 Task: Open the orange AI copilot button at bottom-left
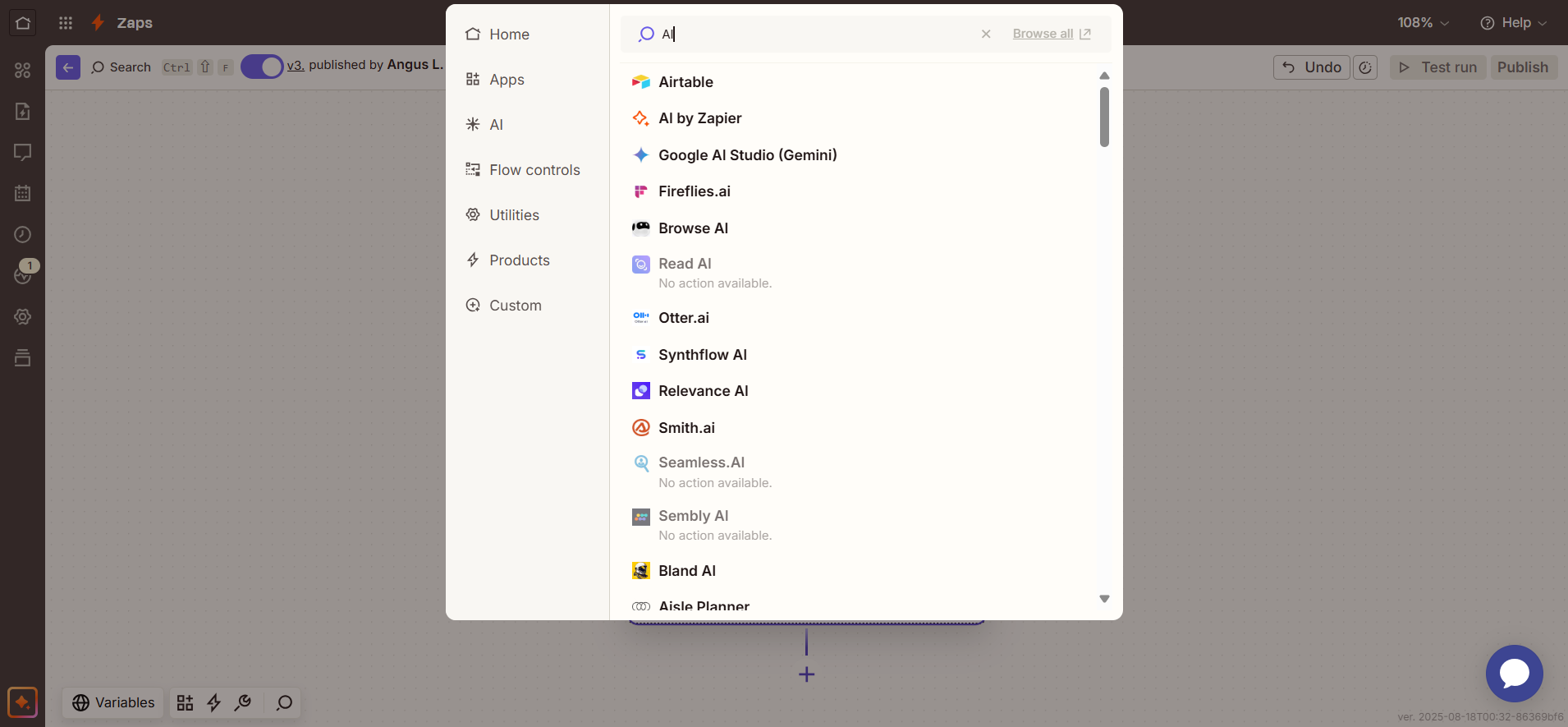pyautogui.click(x=22, y=702)
